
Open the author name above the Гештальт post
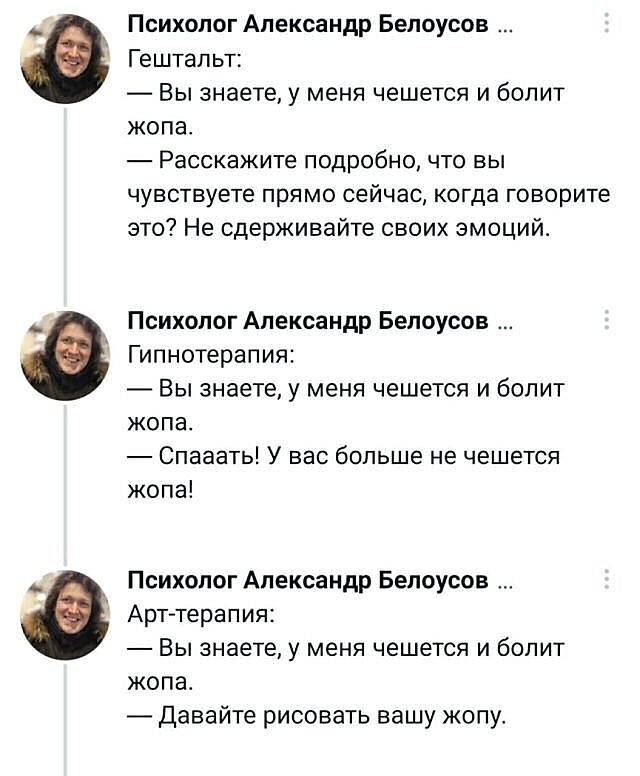(x=310, y=26)
